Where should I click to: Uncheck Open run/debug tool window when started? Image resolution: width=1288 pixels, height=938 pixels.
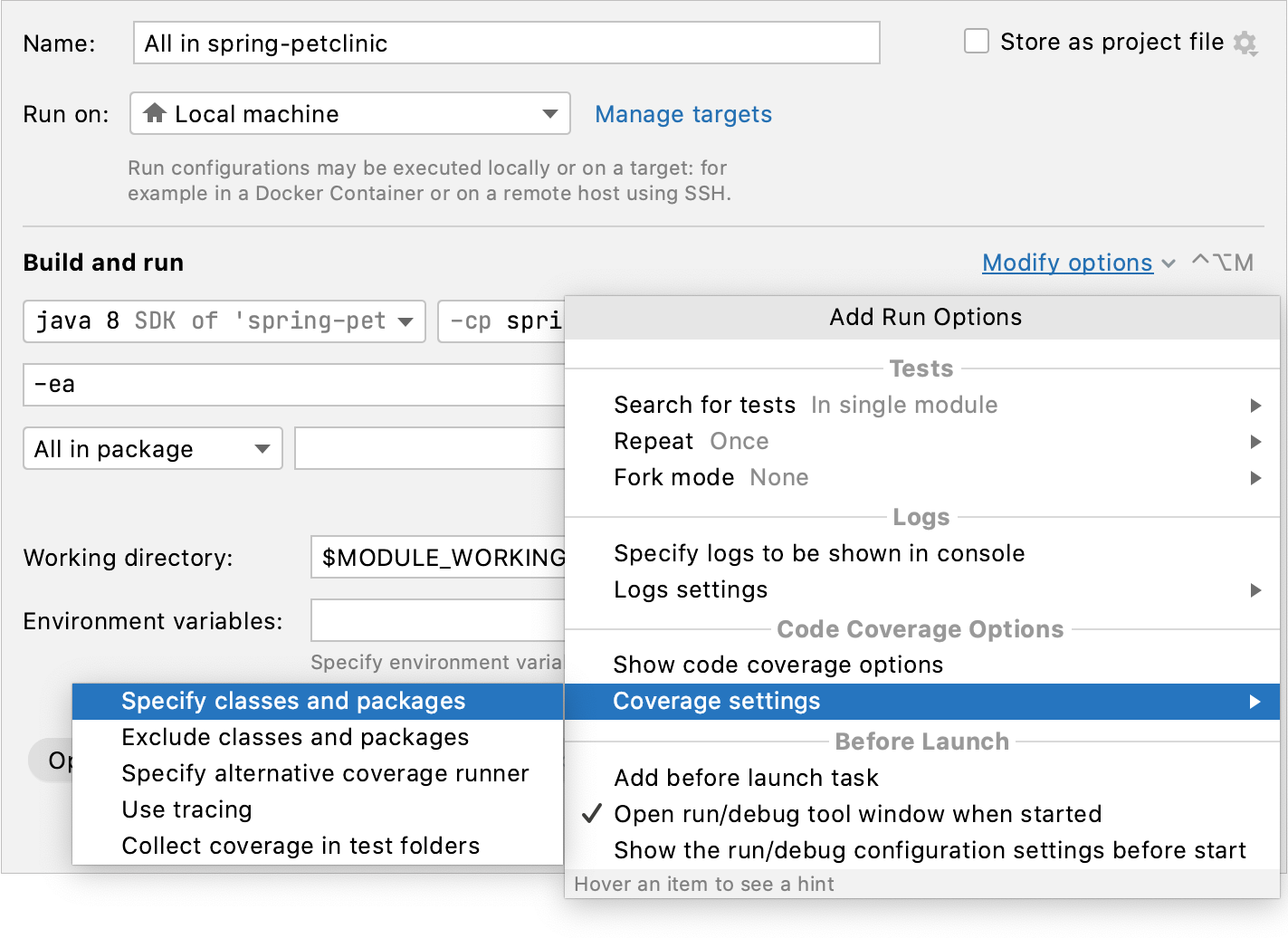click(x=858, y=814)
